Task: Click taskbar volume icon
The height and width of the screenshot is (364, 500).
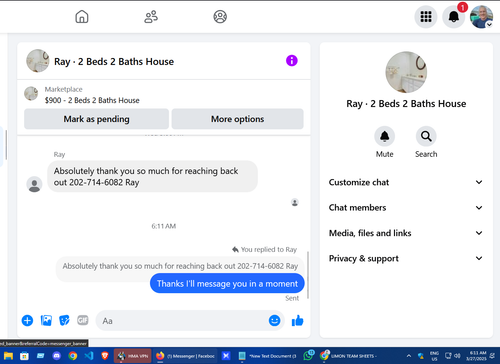Action: (x=457, y=356)
